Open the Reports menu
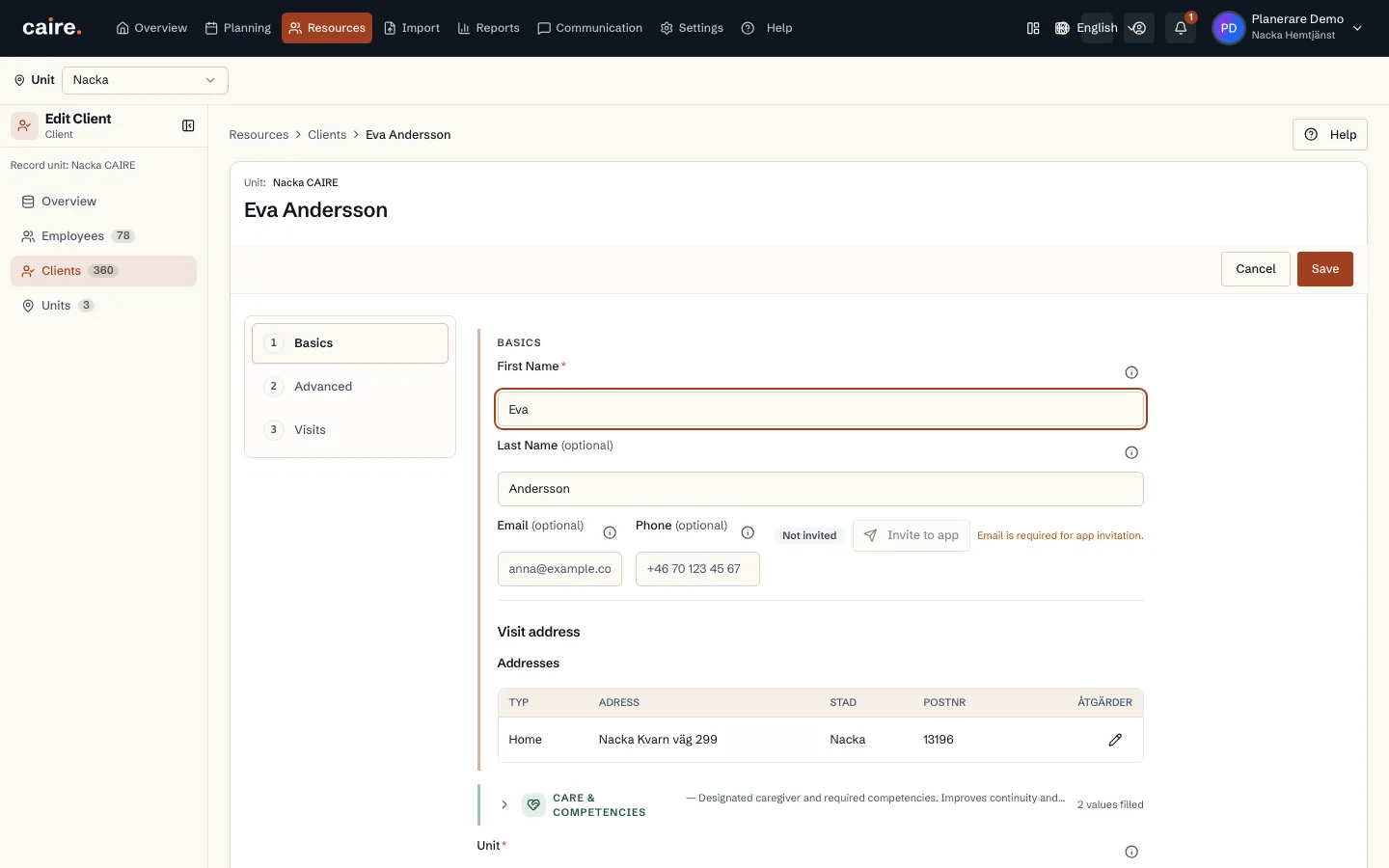Screen dimensions: 1389x868 tap(488, 28)
